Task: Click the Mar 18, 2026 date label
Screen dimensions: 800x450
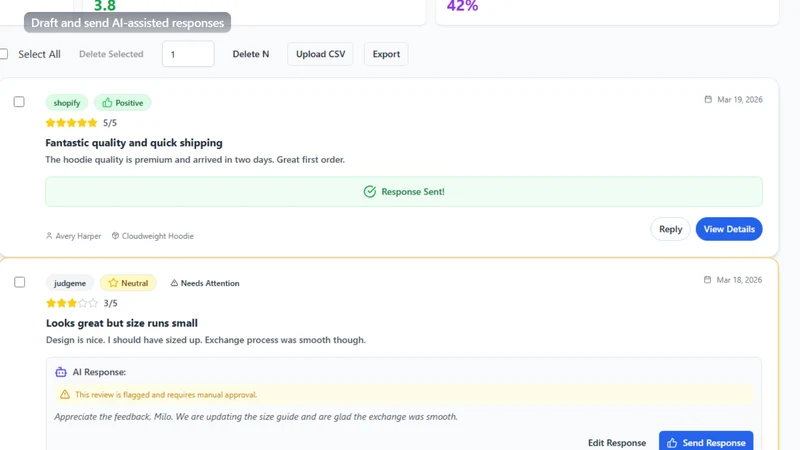Action: pos(739,280)
